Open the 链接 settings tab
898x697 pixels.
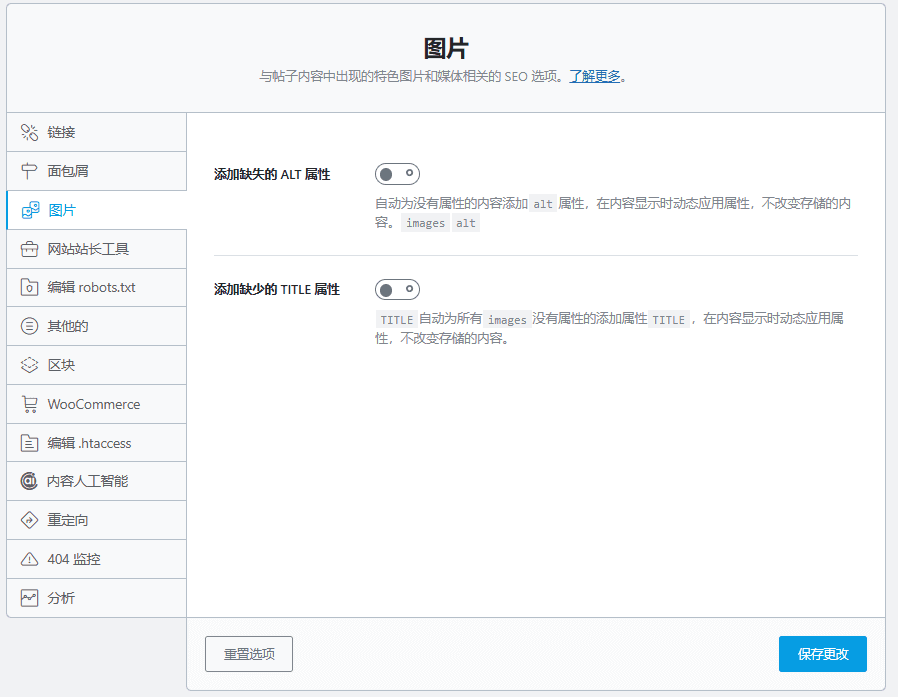tap(96, 132)
